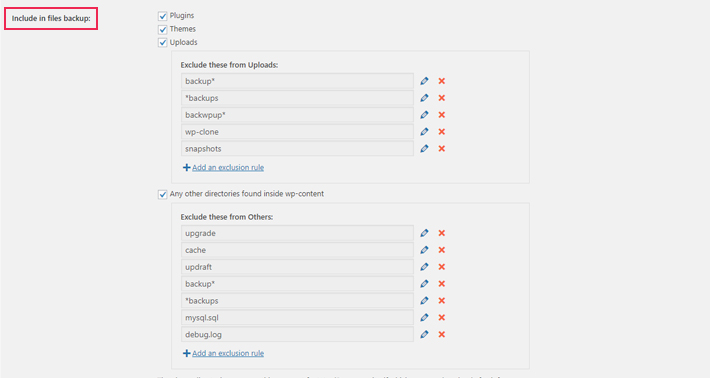The height and width of the screenshot is (378, 710).
Task: Edit the backwpup* exclusion rule
Action: tap(424, 115)
